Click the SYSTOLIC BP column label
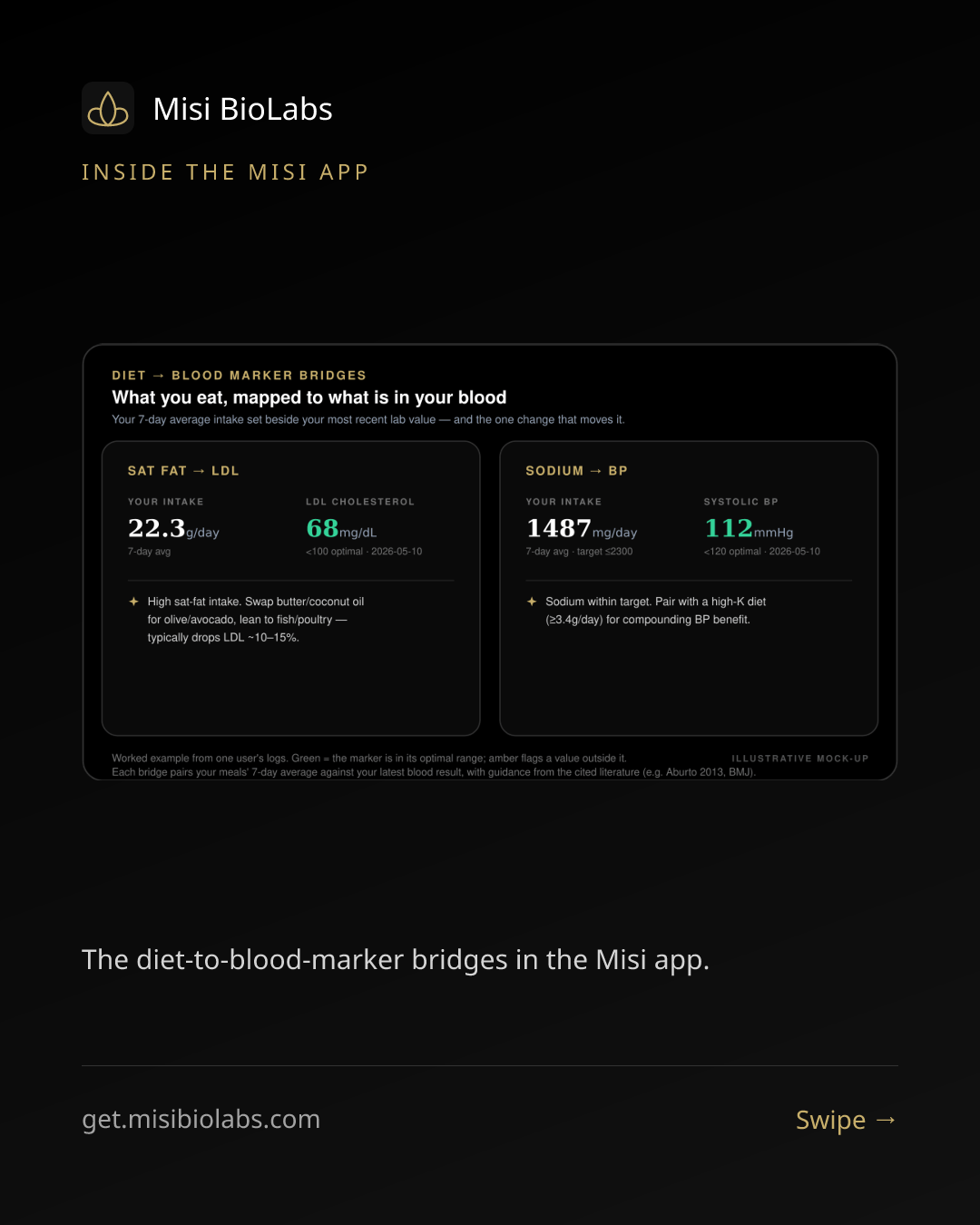Viewport: 980px width, 1225px height. 741,502
